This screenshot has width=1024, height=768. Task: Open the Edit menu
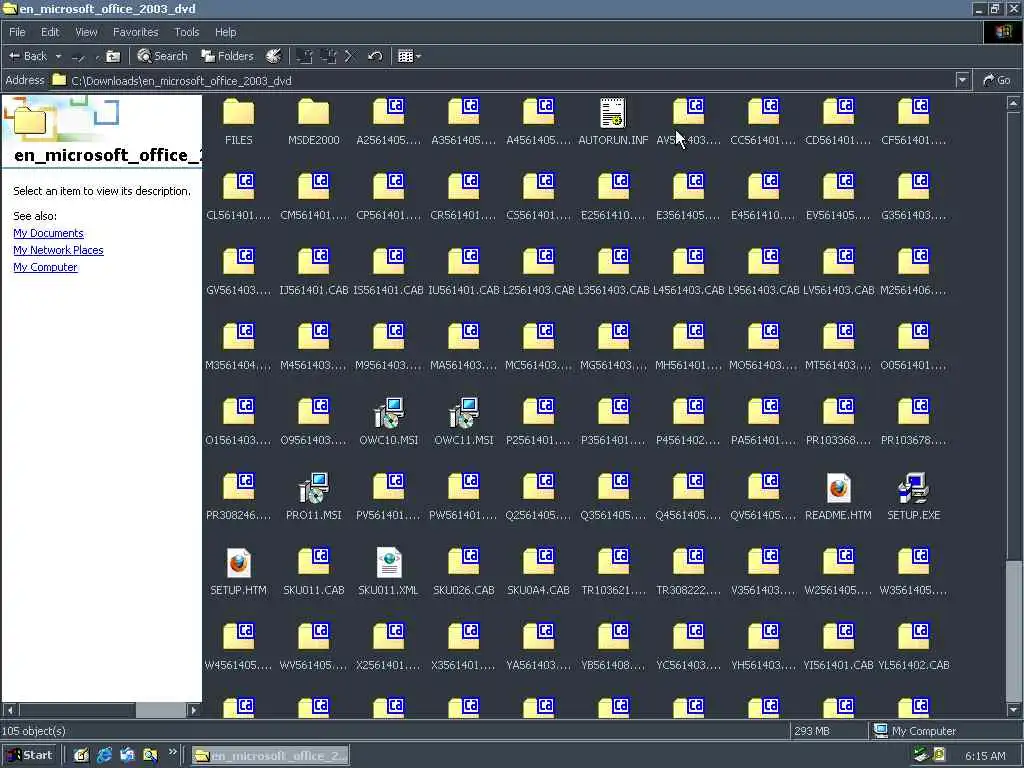50,32
